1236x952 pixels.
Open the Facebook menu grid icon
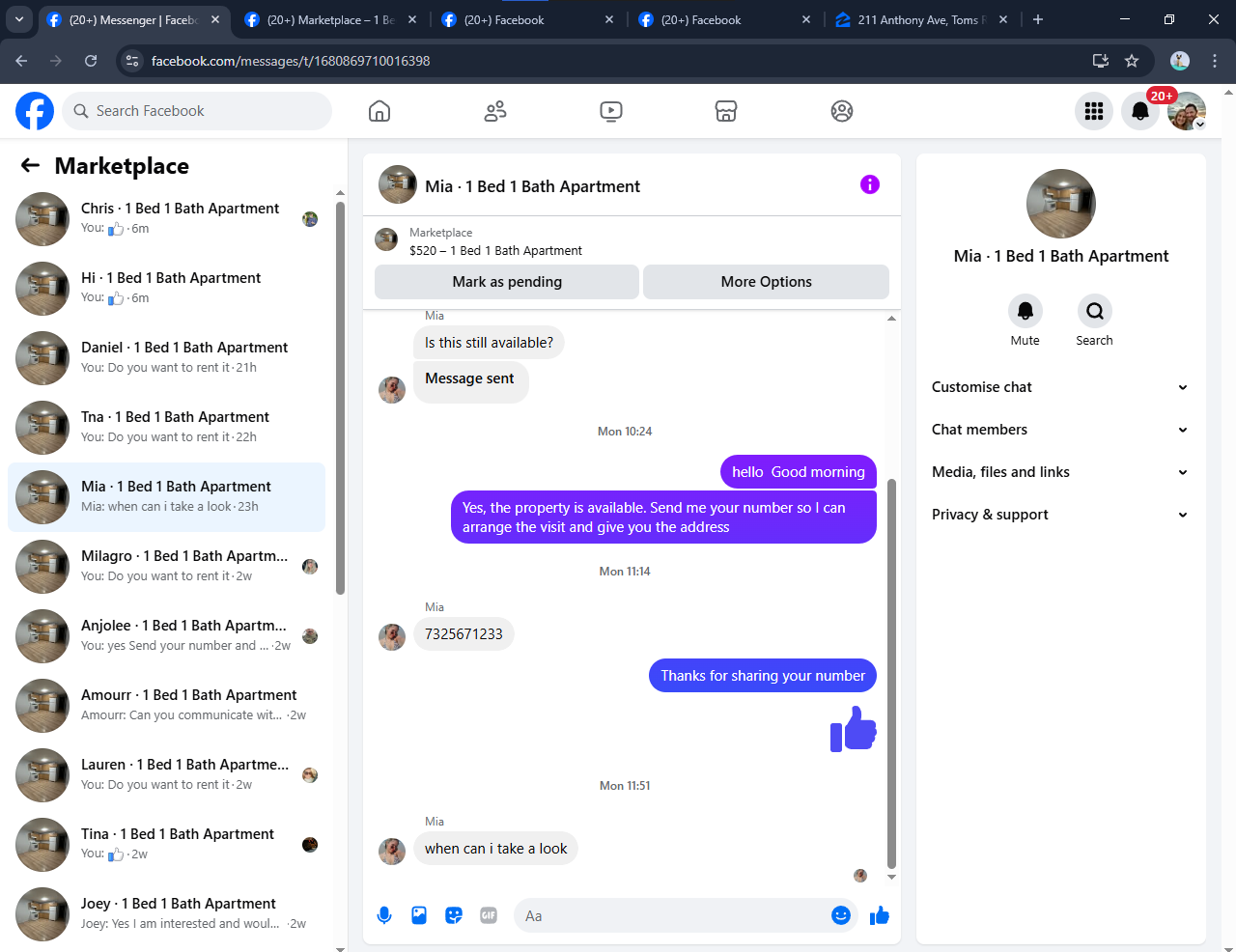(1094, 111)
